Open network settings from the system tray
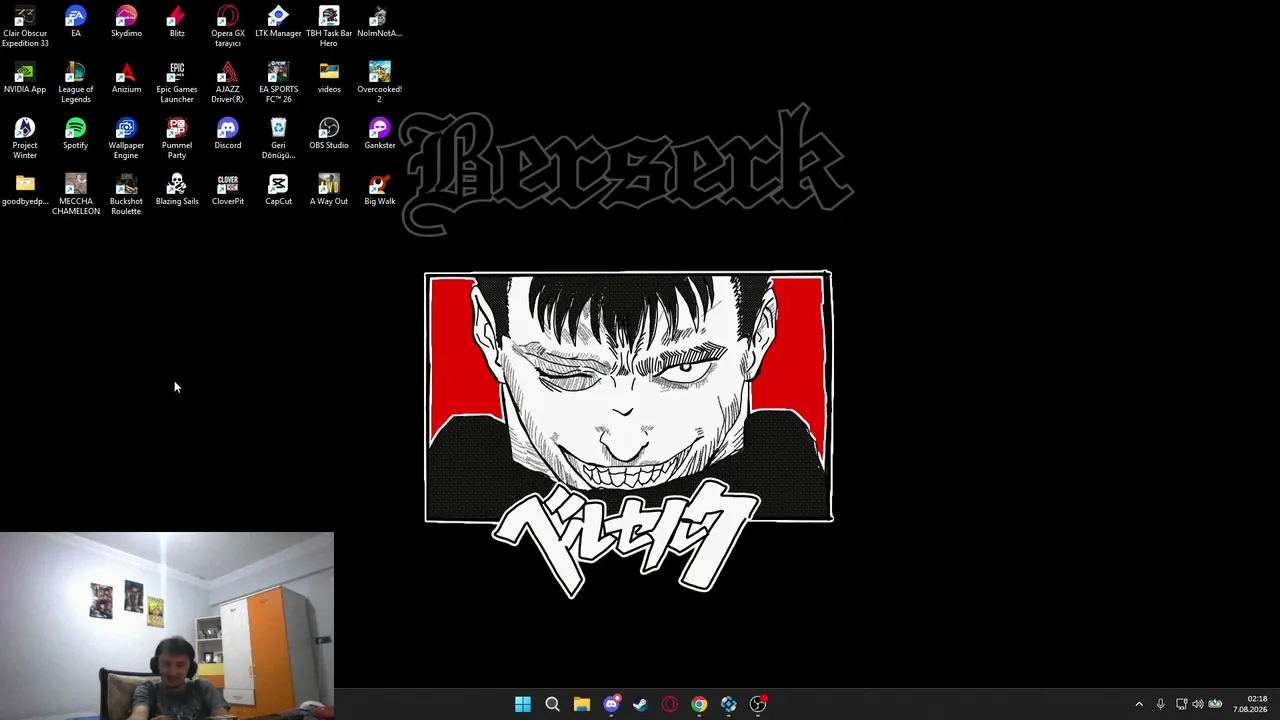1280x720 pixels. tap(1181, 704)
